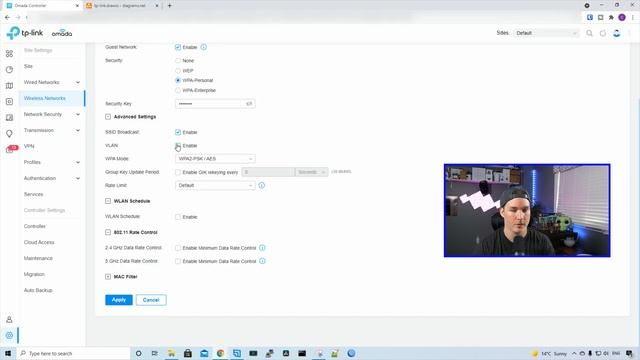
Task: Enable the WLAN Schedule checkbox
Action: 178,217
